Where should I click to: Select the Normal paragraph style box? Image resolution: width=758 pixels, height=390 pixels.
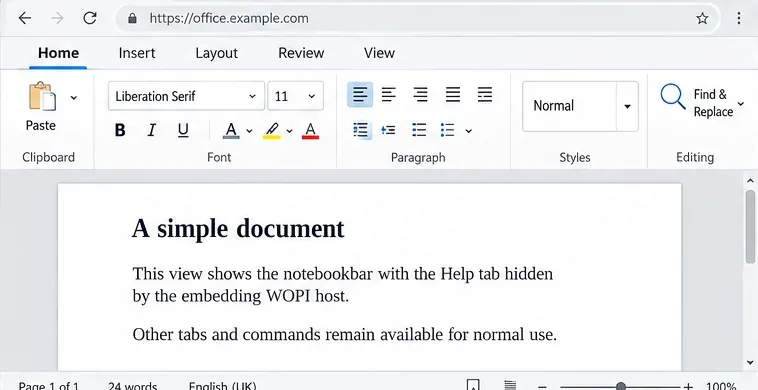[569, 106]
